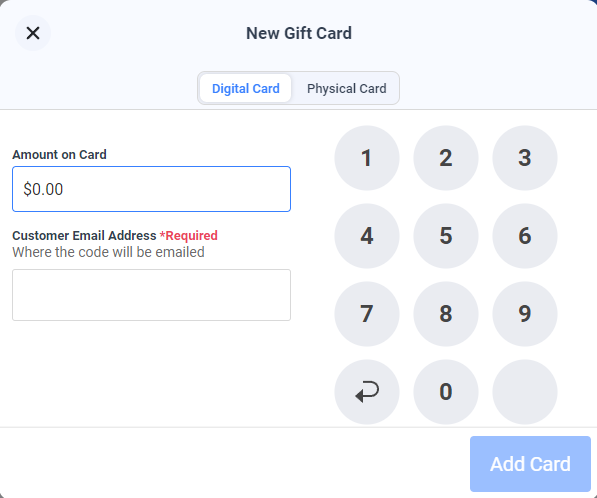Switch to the Physical Card tab

point(346,88)
